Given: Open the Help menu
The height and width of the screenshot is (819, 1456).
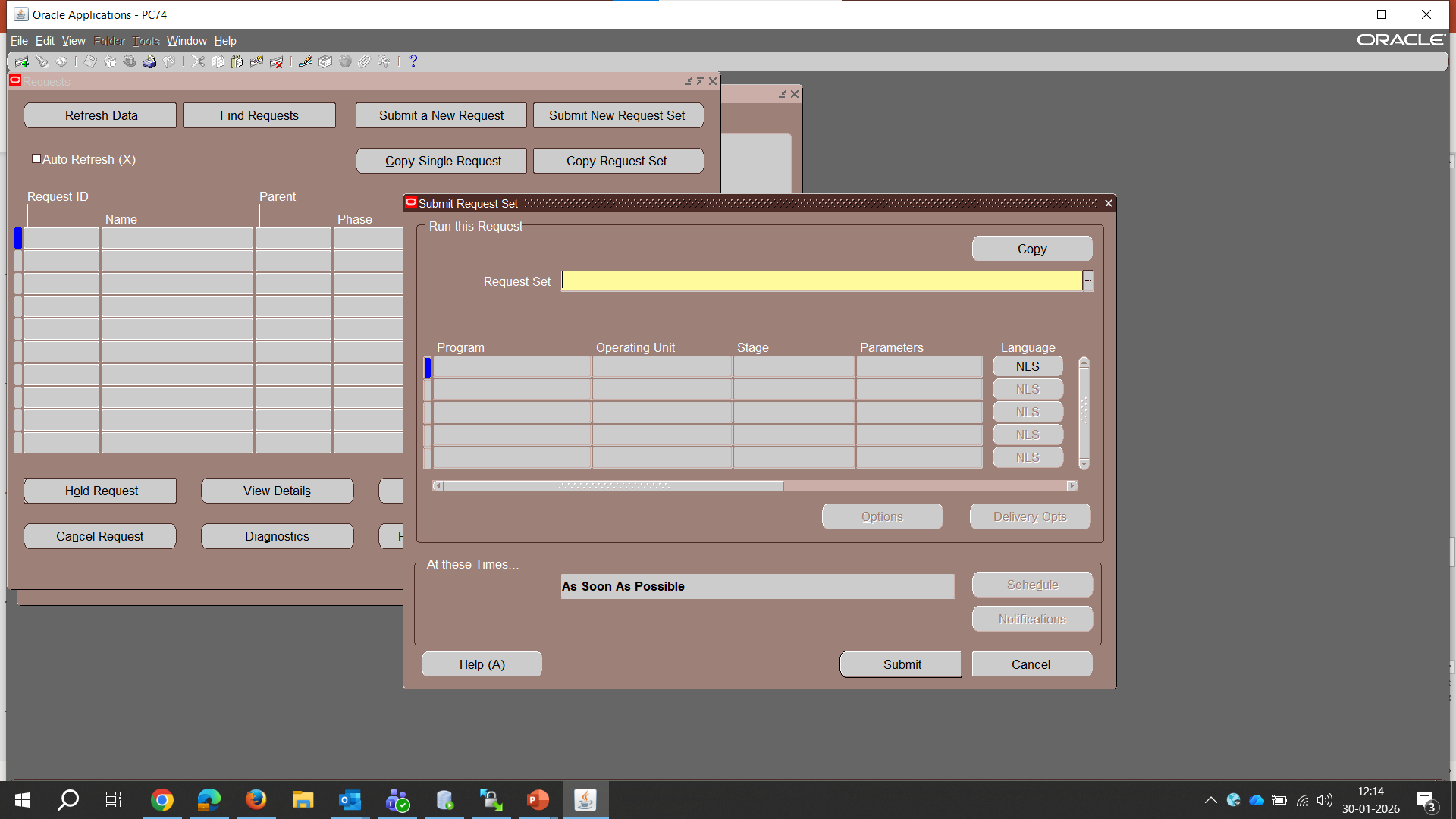Looking at the screenshot, I should pos(225,41).
